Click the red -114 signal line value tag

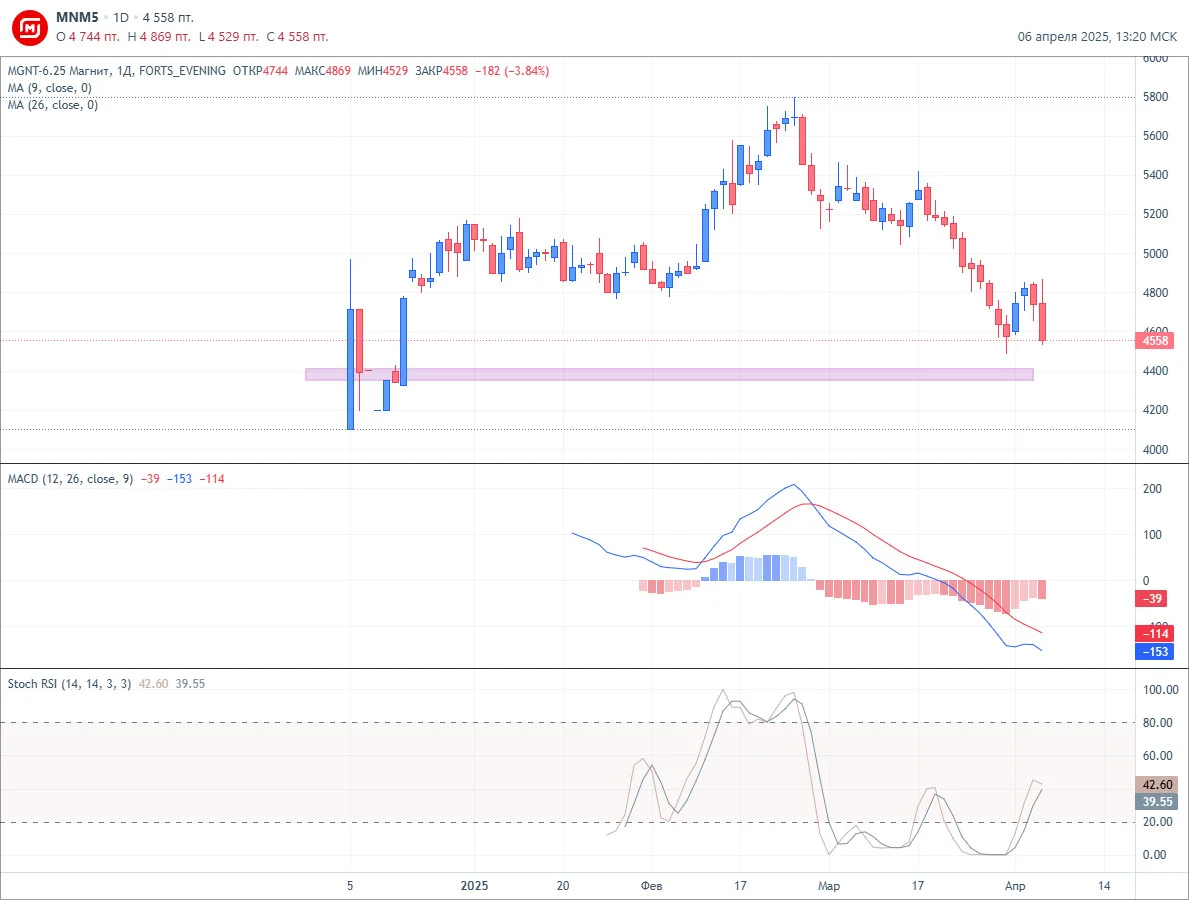(1154, 634)
